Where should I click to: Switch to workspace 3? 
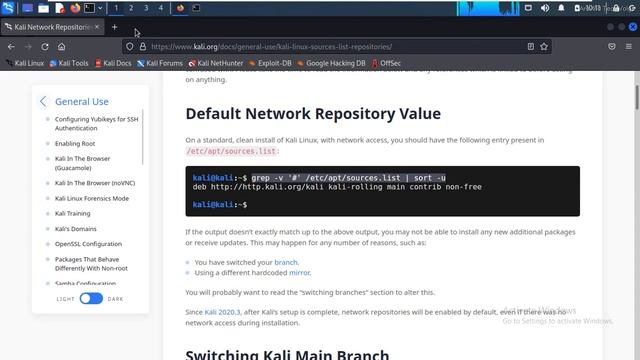coord(146,8)
